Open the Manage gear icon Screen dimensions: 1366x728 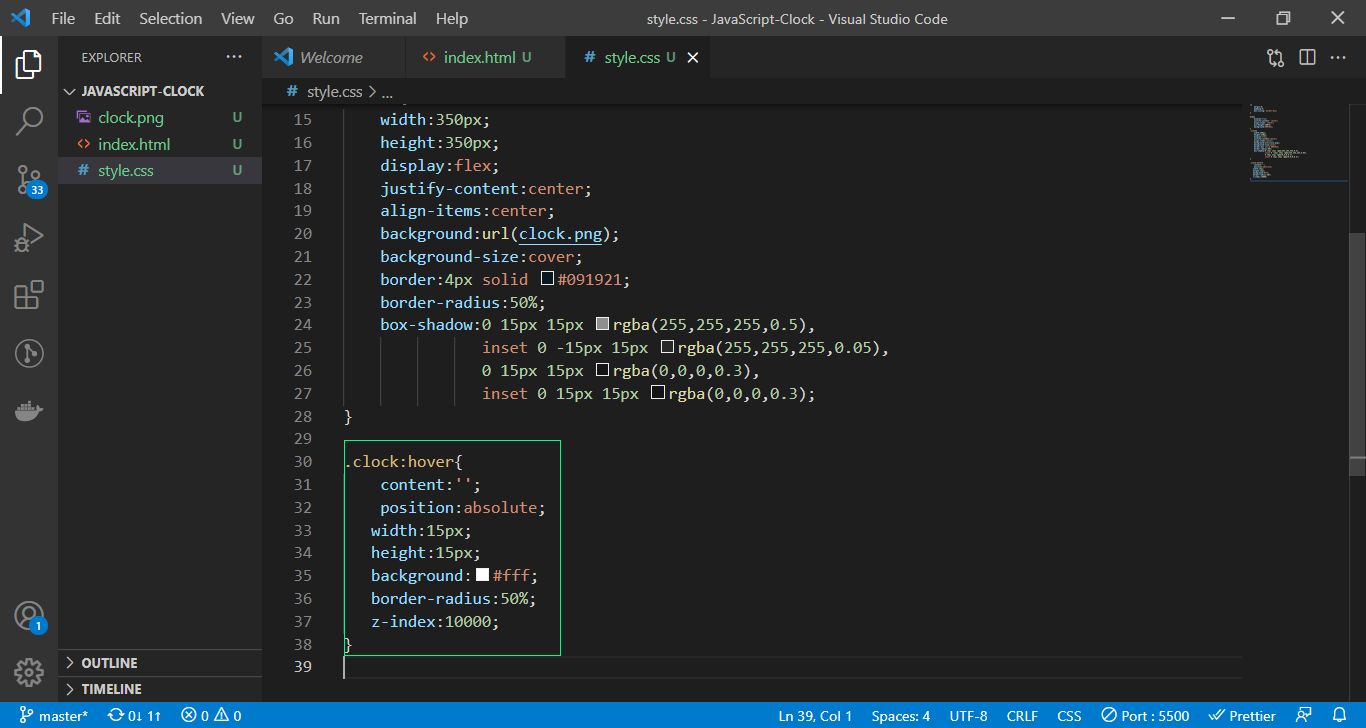tap(29, 672)
